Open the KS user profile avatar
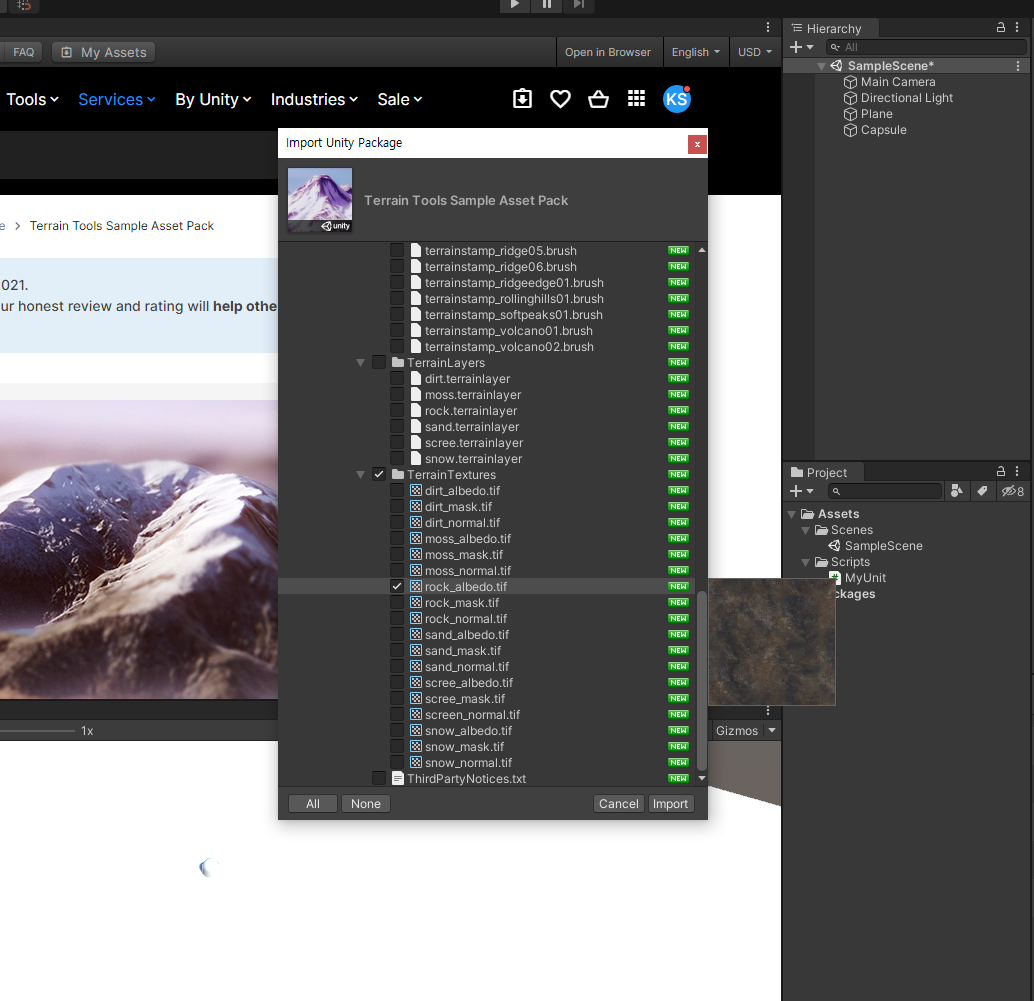This screenshot has height=1001, width=1034. click(677, 99)
